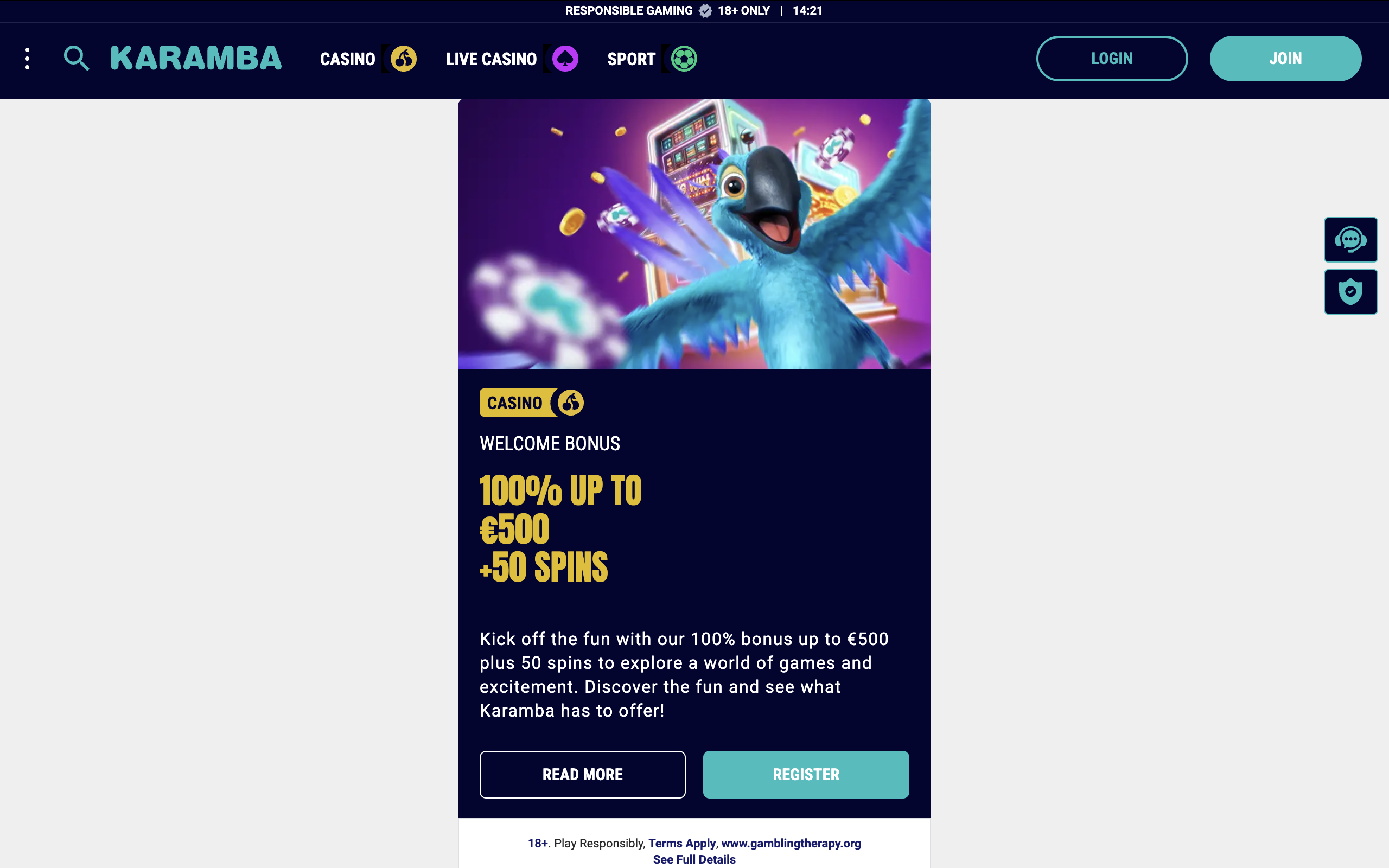Image resolution: width=1389 pixels, height=868 pixels.
Task: Click the yellow cherry casino icon in navbar
Action: [404, 59]
